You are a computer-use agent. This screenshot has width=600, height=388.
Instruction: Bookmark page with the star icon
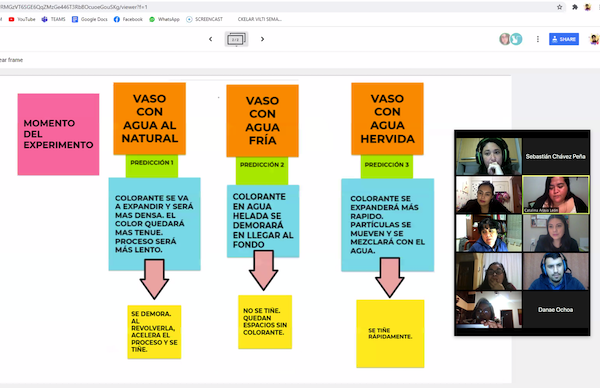pos(559,7)
